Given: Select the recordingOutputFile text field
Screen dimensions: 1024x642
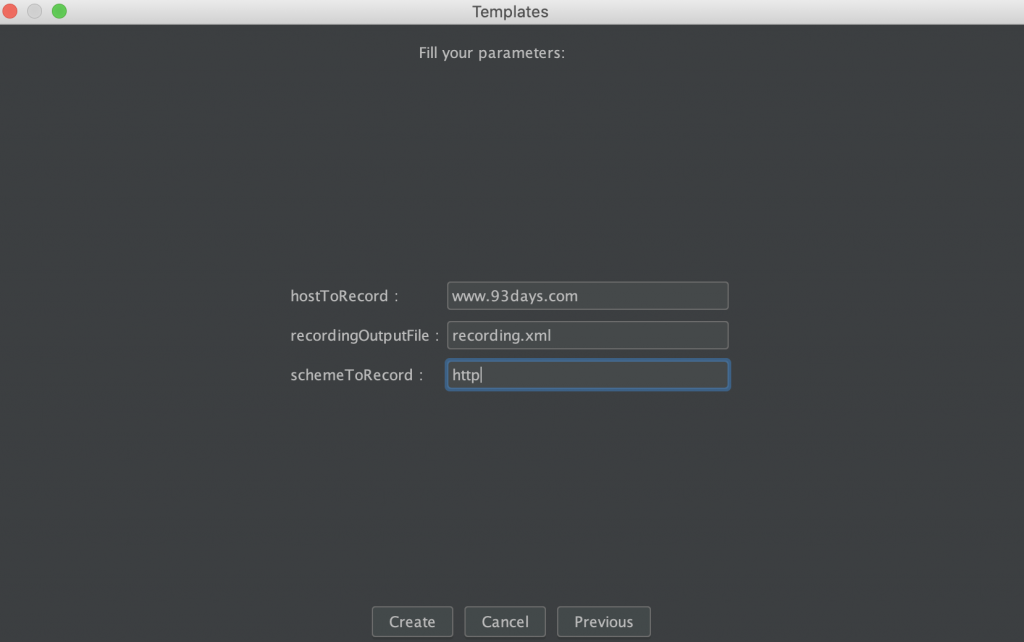Looking at the screenshot, I should coord(588,335).
